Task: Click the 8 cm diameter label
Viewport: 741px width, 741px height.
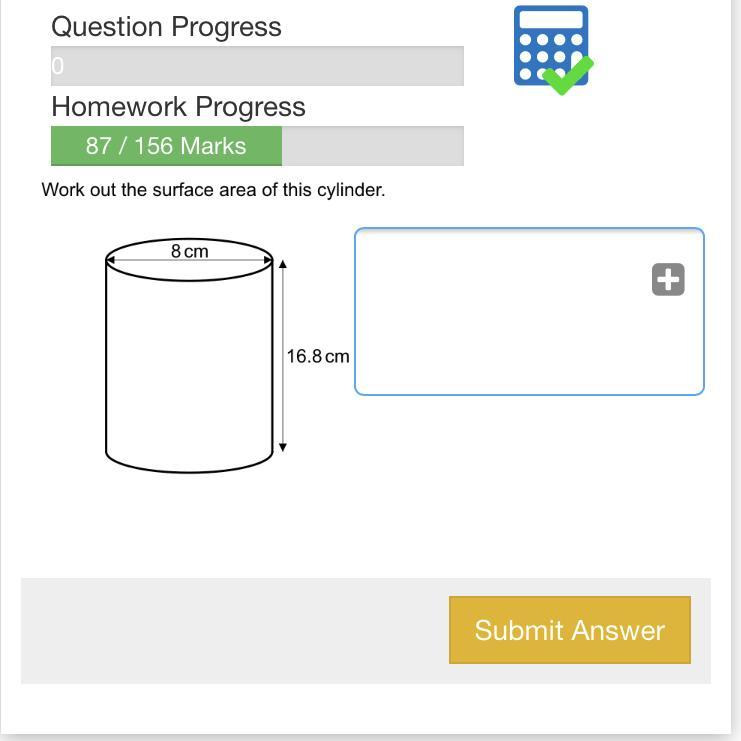Action: (x=189, y=251)
